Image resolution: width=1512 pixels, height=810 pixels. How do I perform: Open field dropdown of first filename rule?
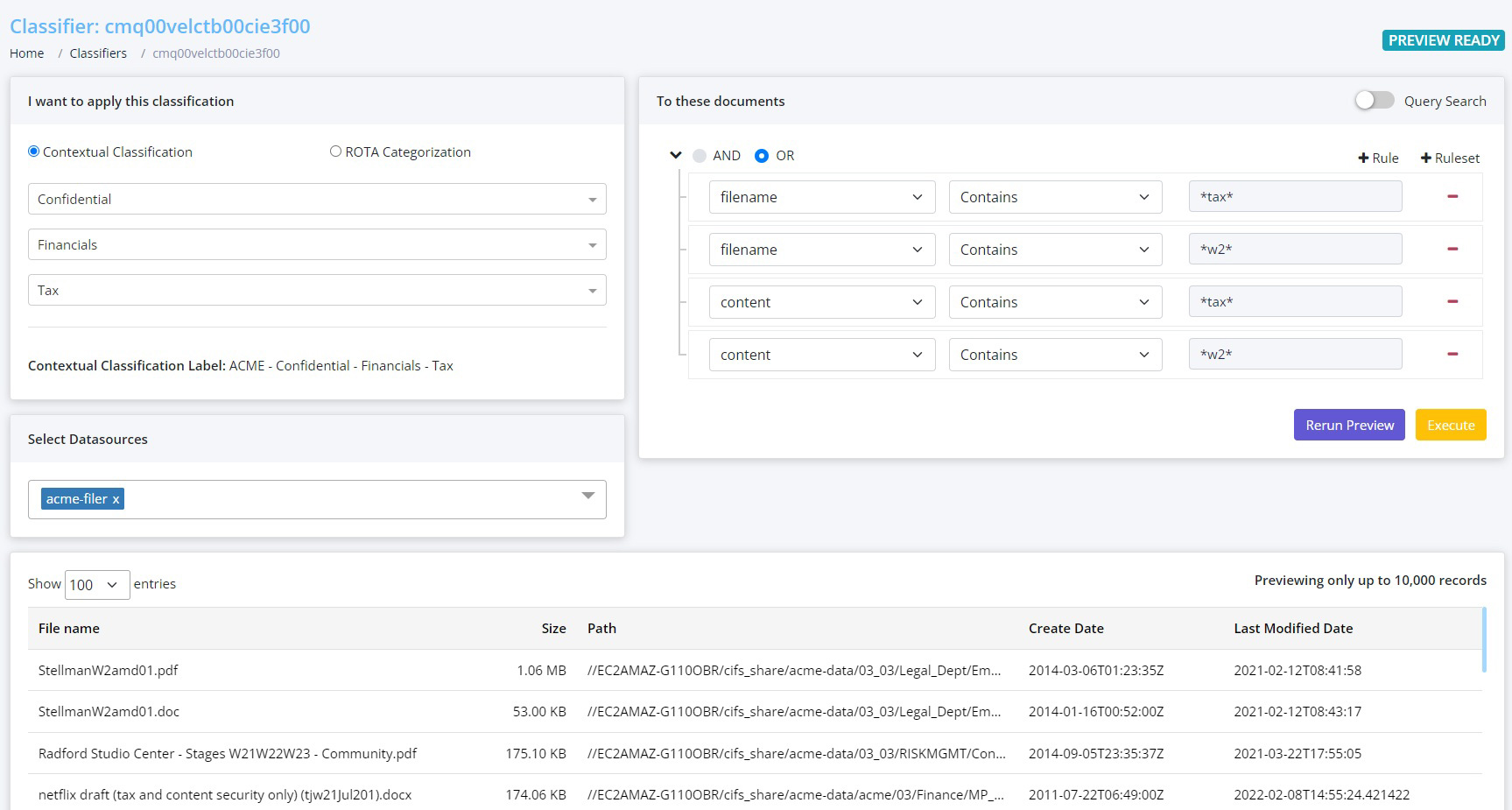[822, 197]
